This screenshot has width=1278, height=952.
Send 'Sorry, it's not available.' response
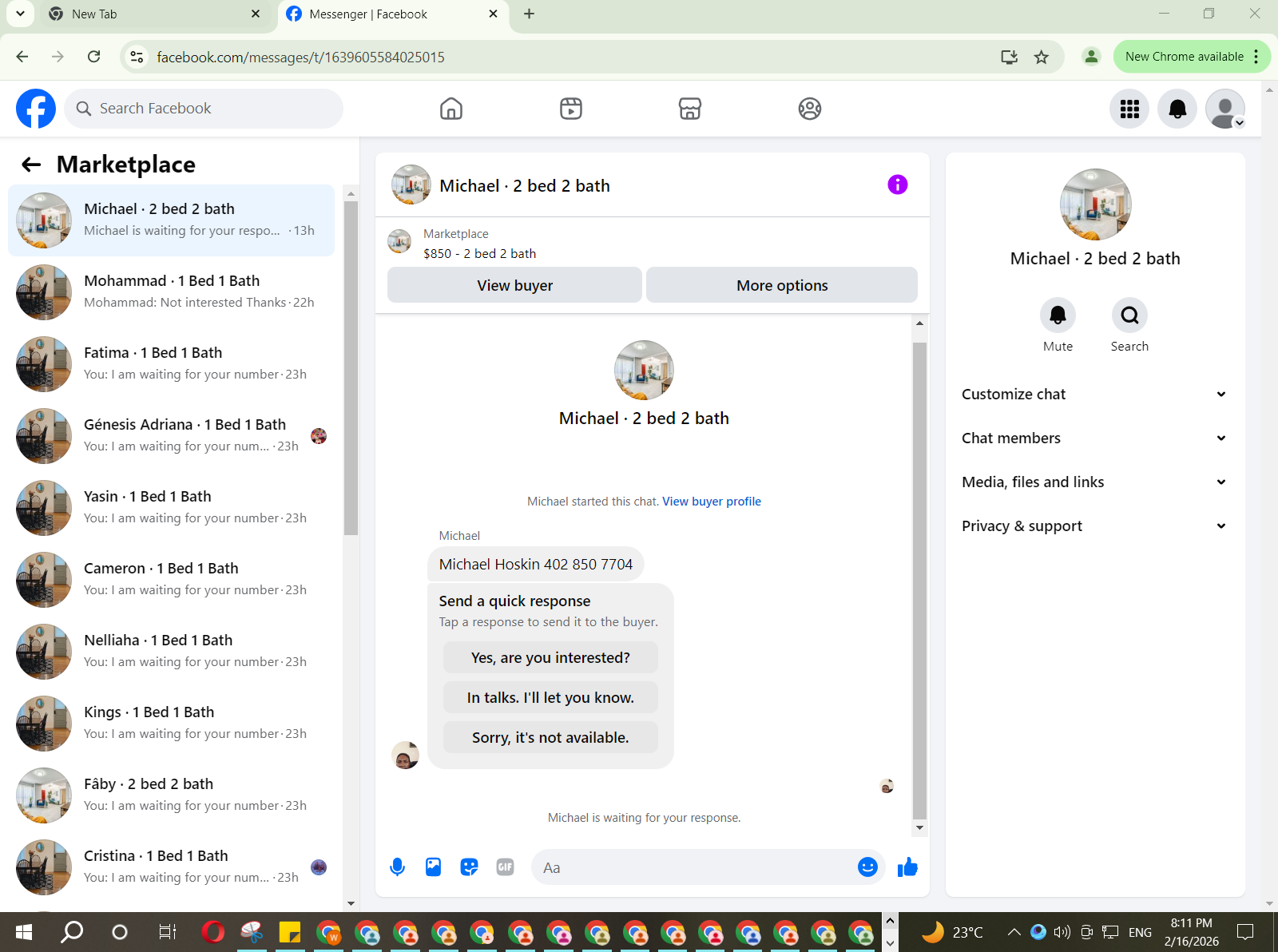(550, 737)
